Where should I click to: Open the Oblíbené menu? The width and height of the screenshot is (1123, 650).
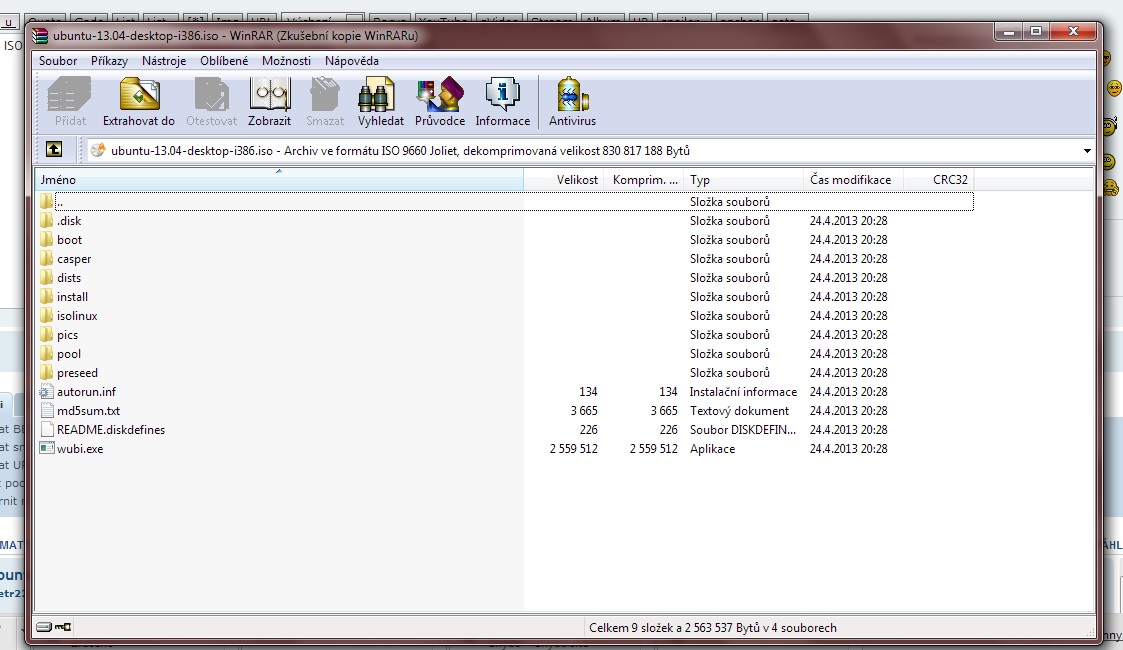pos(224,61)
